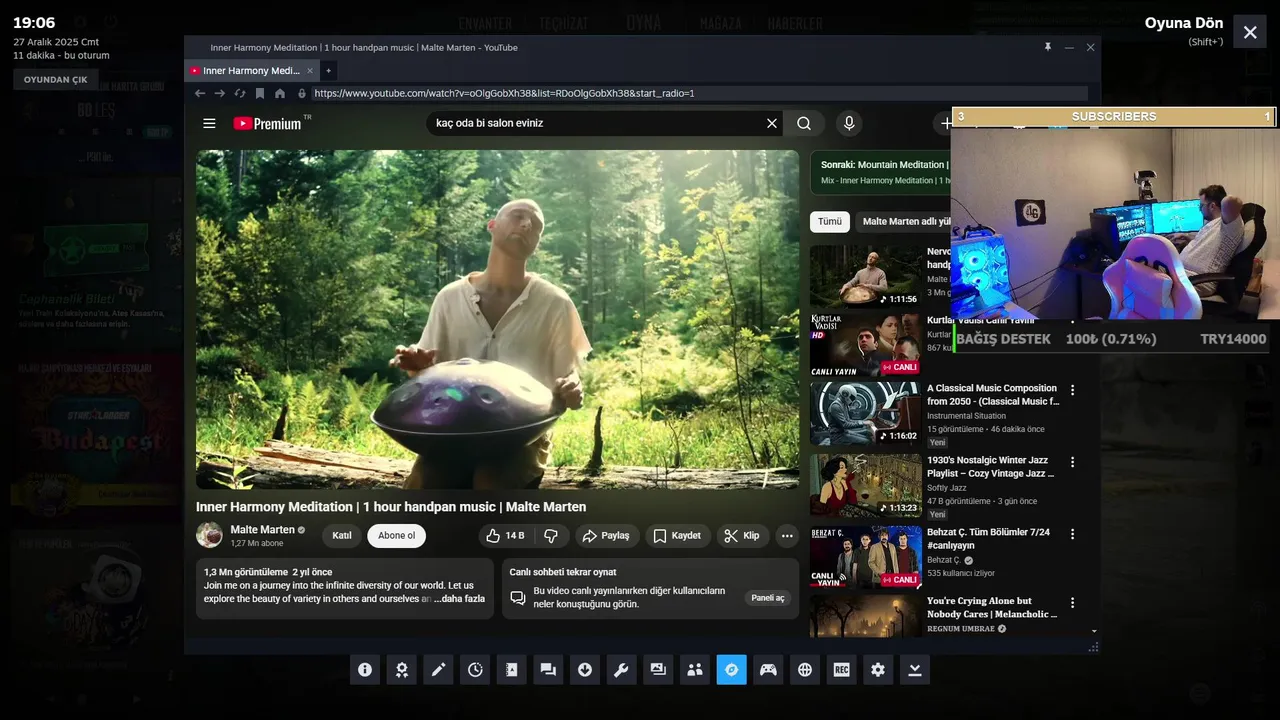Open options for Behzat Ç. Tüm Bölümler video

click(x=1073, y=534)
